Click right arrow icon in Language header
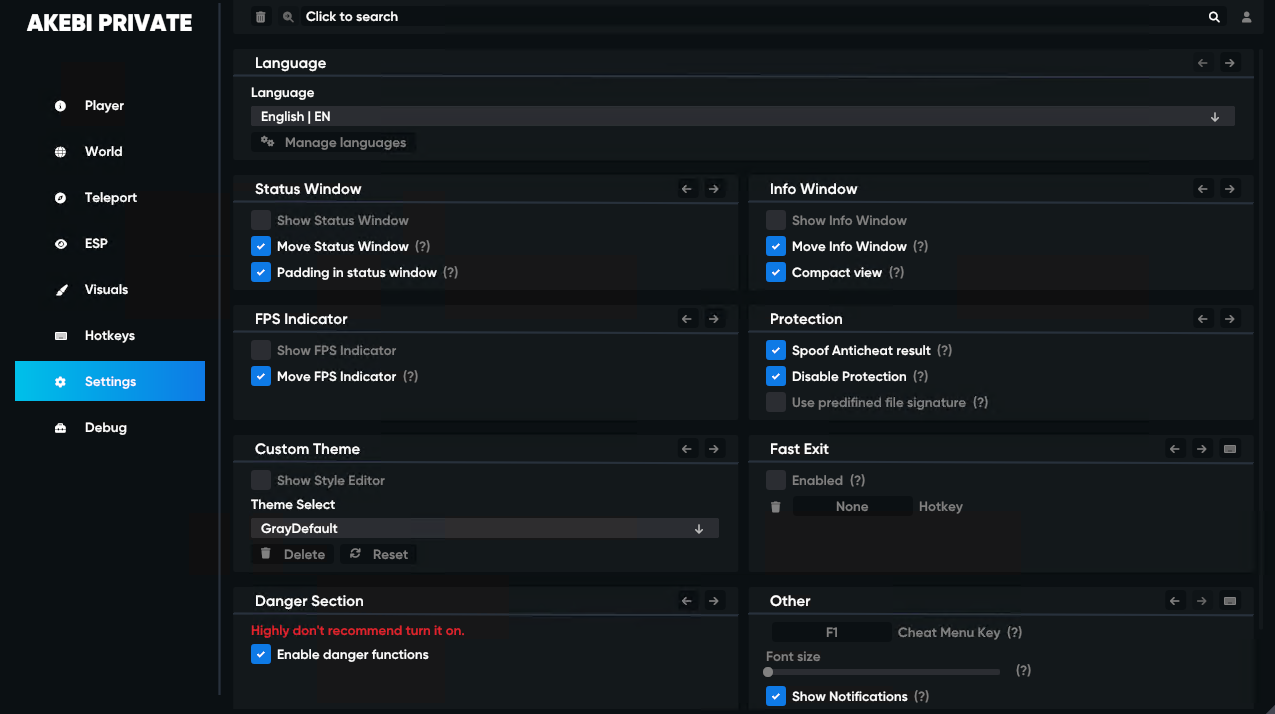The image size is (1275, 714). click(x=1230, y=63)
